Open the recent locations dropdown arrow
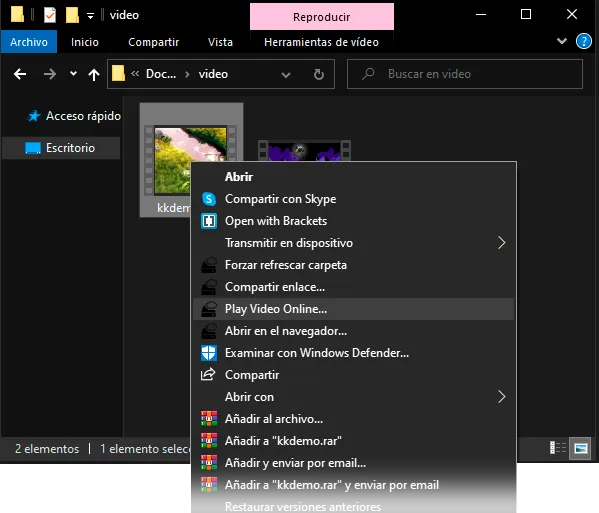The image size is (599, 513). coord(73,74)
